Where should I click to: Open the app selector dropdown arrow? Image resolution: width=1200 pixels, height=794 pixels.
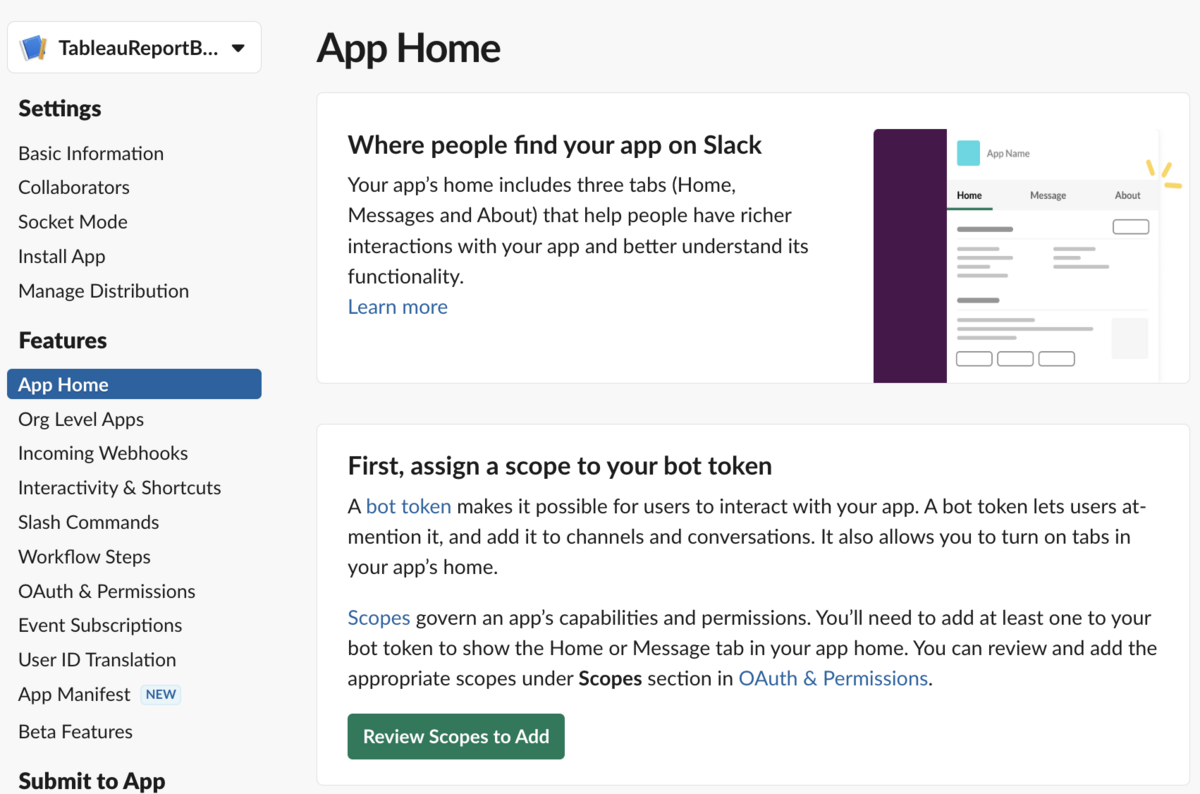pyautogui.click(x=238, y=48)
